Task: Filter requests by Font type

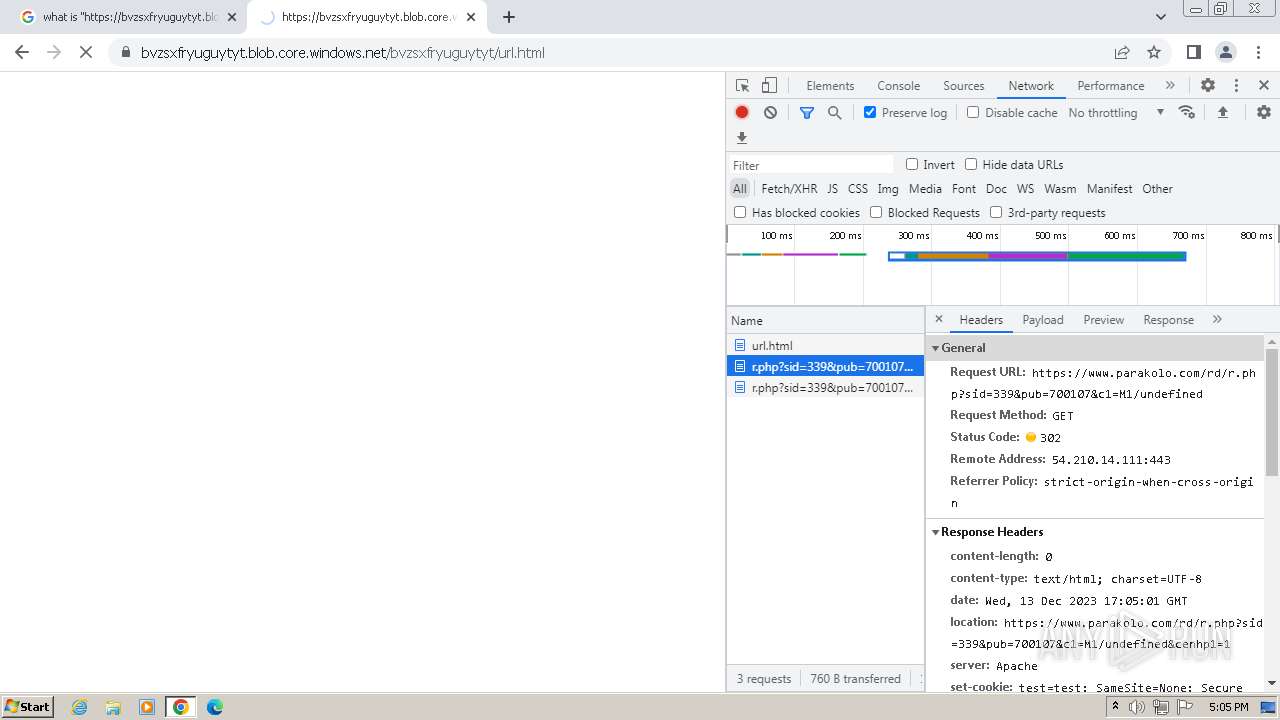Action: click(x=964, y=189)
